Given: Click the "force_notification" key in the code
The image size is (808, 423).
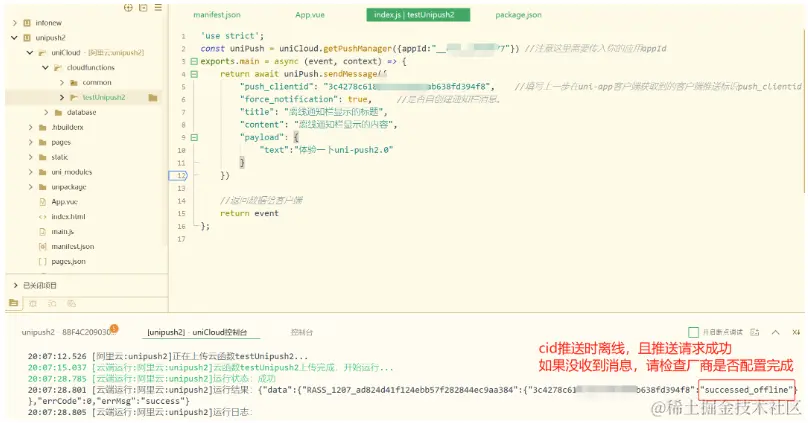Looking at the screenshot, I should (288, 99).
